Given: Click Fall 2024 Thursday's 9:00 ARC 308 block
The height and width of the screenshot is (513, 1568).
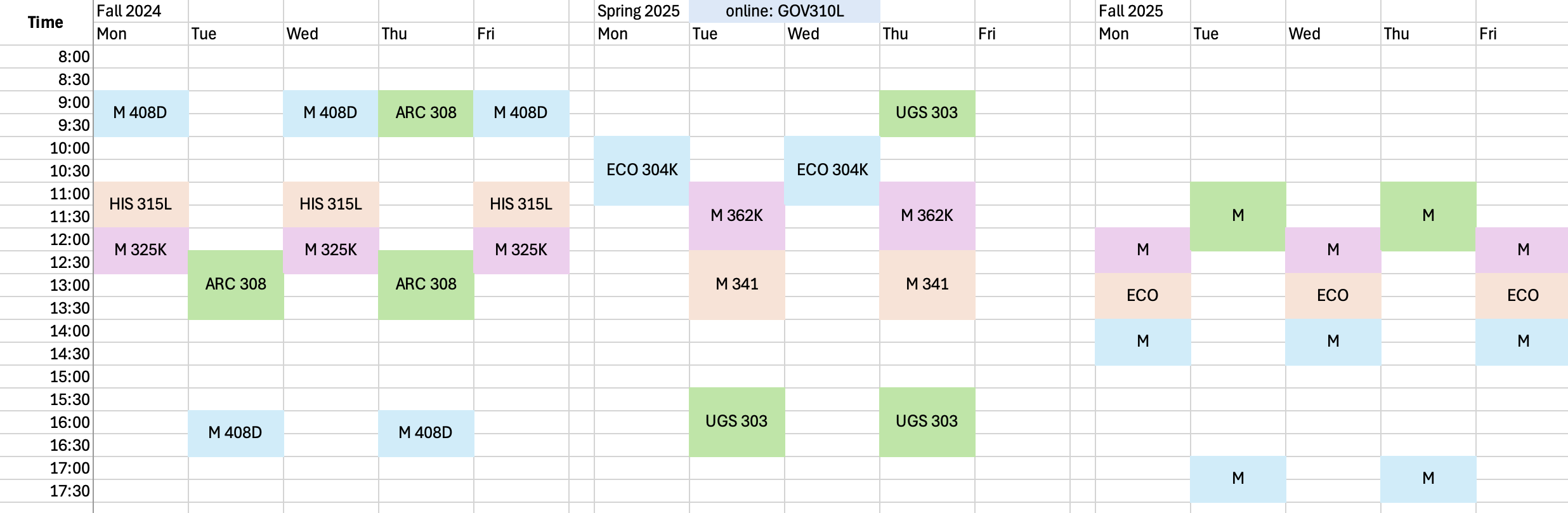Looking at the screenshot, I should 426,113.
